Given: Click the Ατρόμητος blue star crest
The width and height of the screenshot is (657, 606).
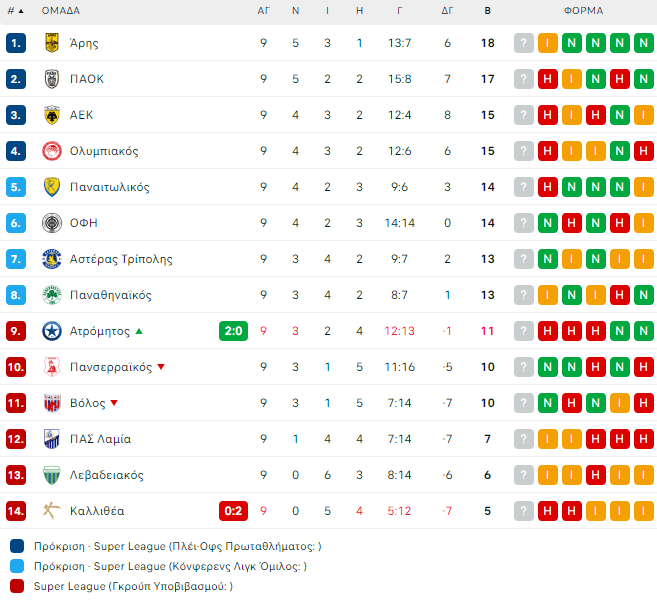Looking at the screenshot, I should [52, 331].
